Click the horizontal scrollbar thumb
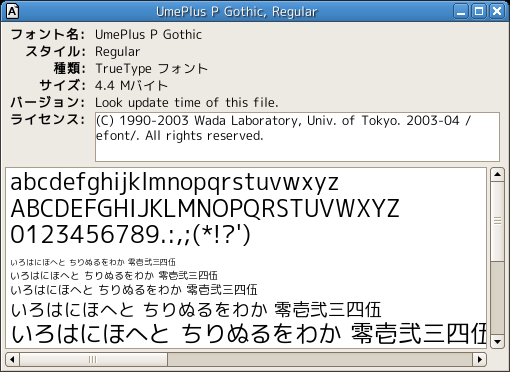Viewport: 510px width, 372px height. 93,359
